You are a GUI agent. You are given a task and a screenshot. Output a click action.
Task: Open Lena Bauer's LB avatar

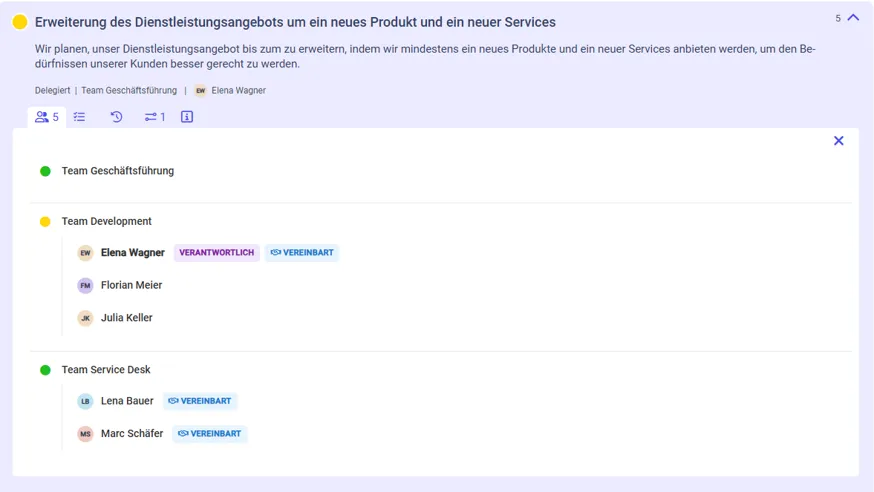[x=85, y=401]
